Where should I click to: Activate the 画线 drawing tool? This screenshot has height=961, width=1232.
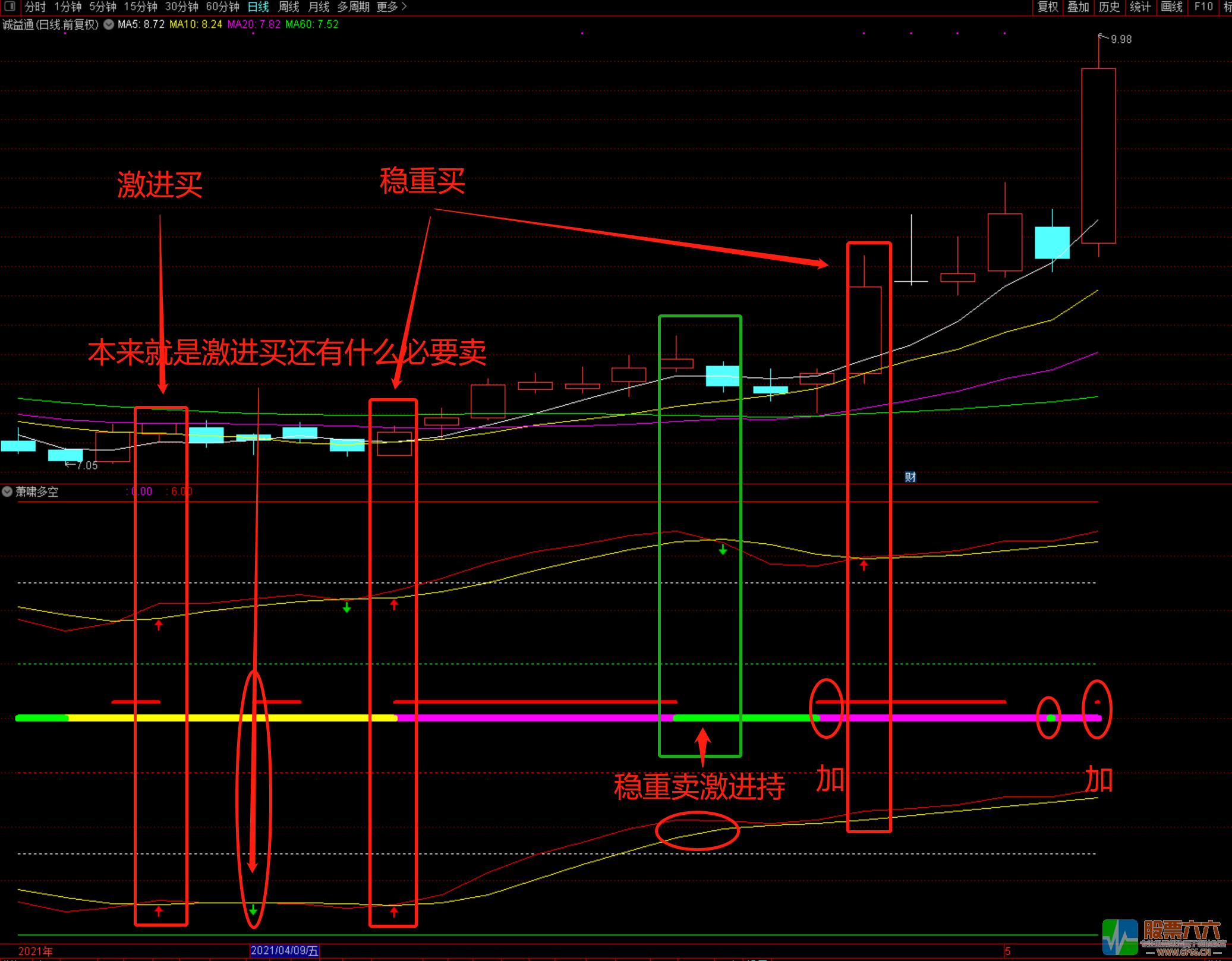pyautogui.click(x=1171, y=7)
